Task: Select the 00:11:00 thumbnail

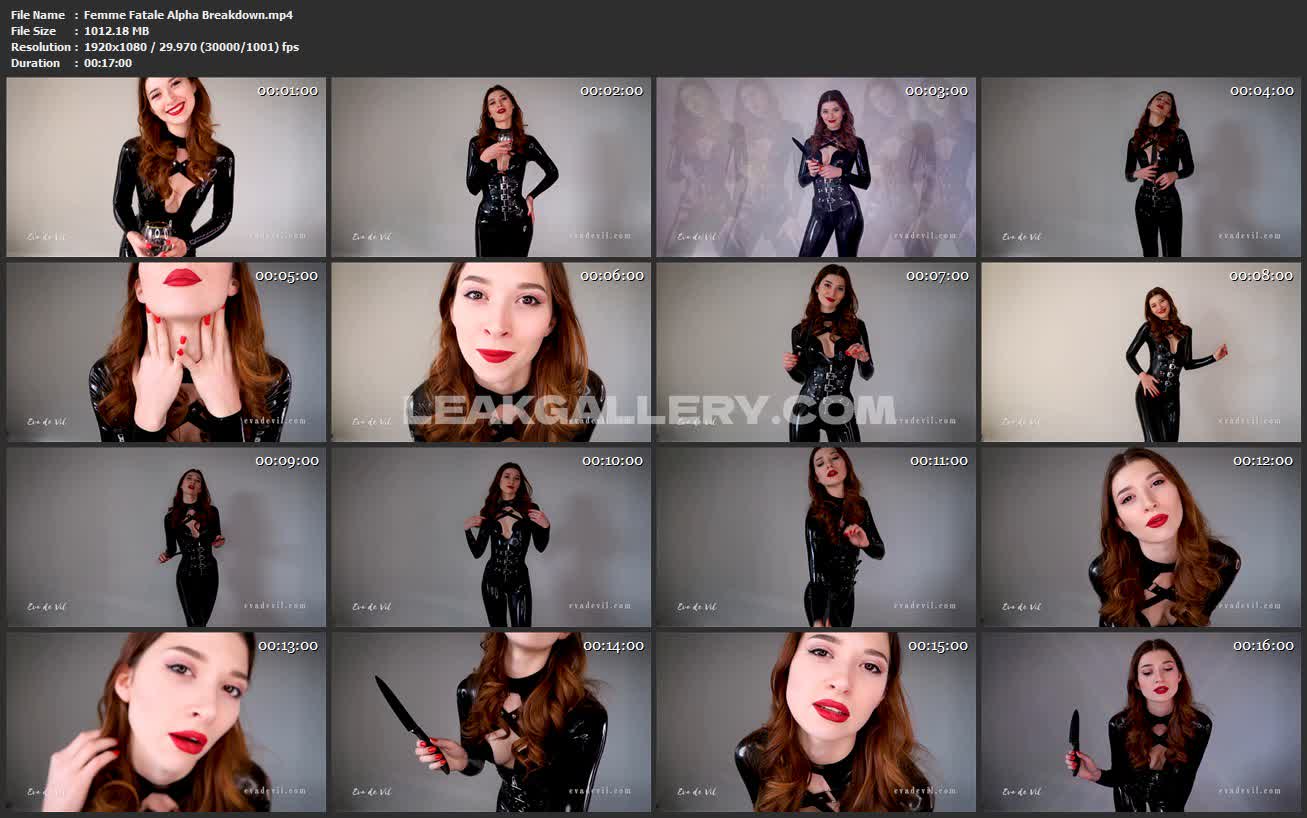Action: [816, 537]
